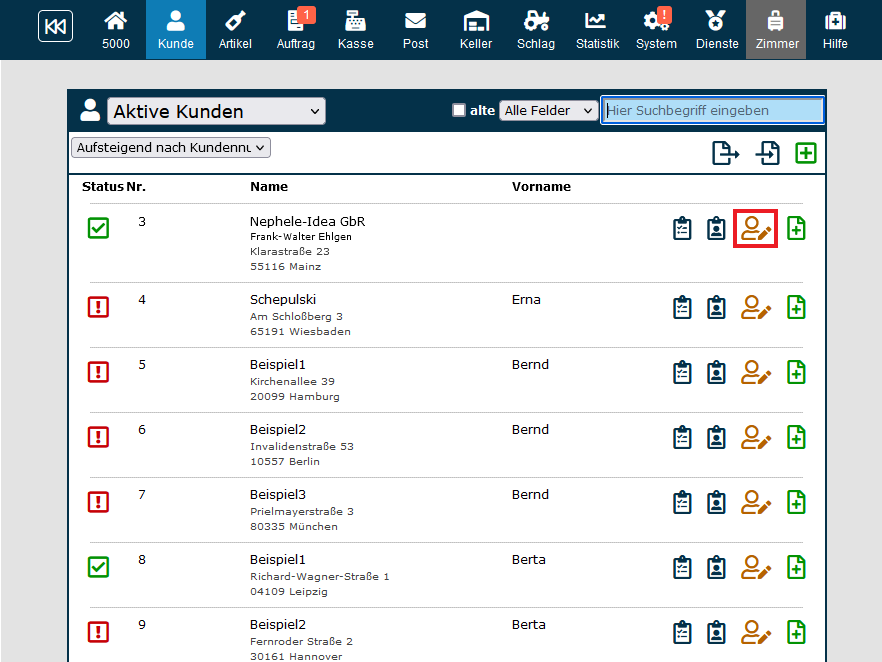The image size is (882, 662).
Task: Click the 'Name' column header
Action: [x=269, y=187]
